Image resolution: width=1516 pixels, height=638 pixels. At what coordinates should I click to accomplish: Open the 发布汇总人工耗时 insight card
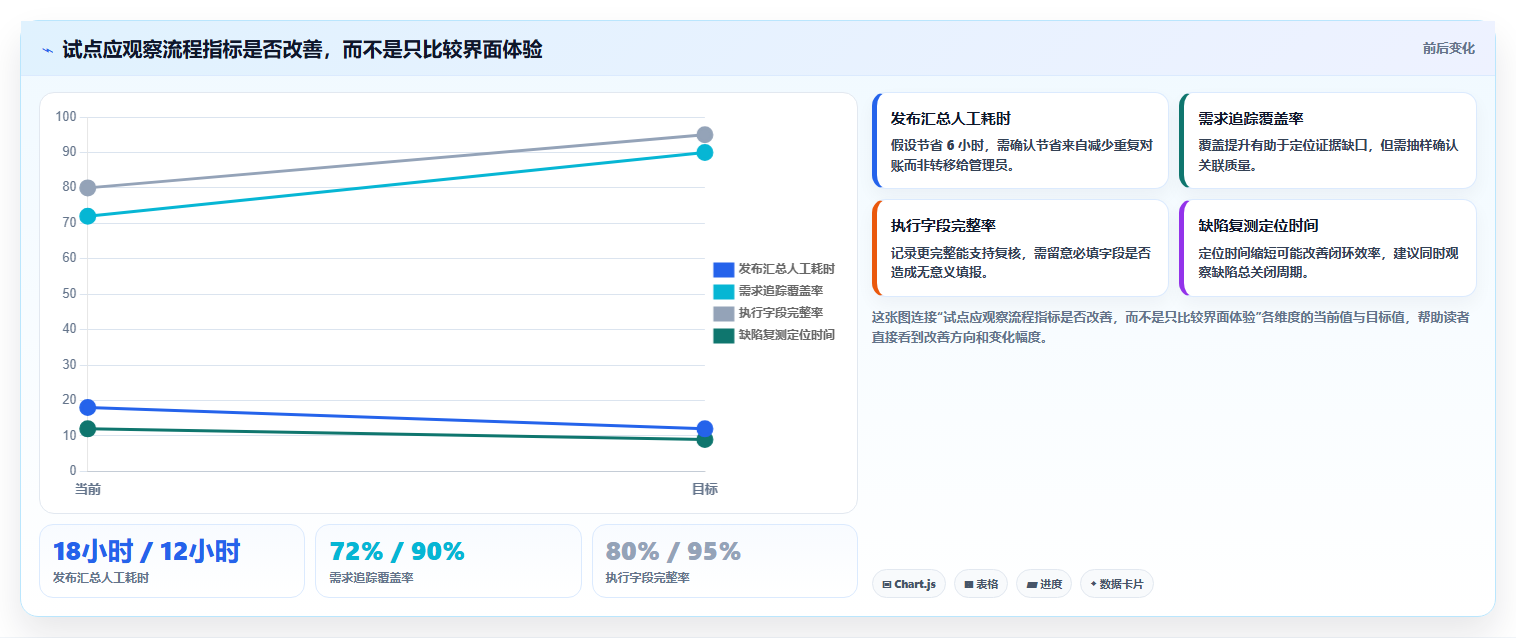pos(1020,141)
